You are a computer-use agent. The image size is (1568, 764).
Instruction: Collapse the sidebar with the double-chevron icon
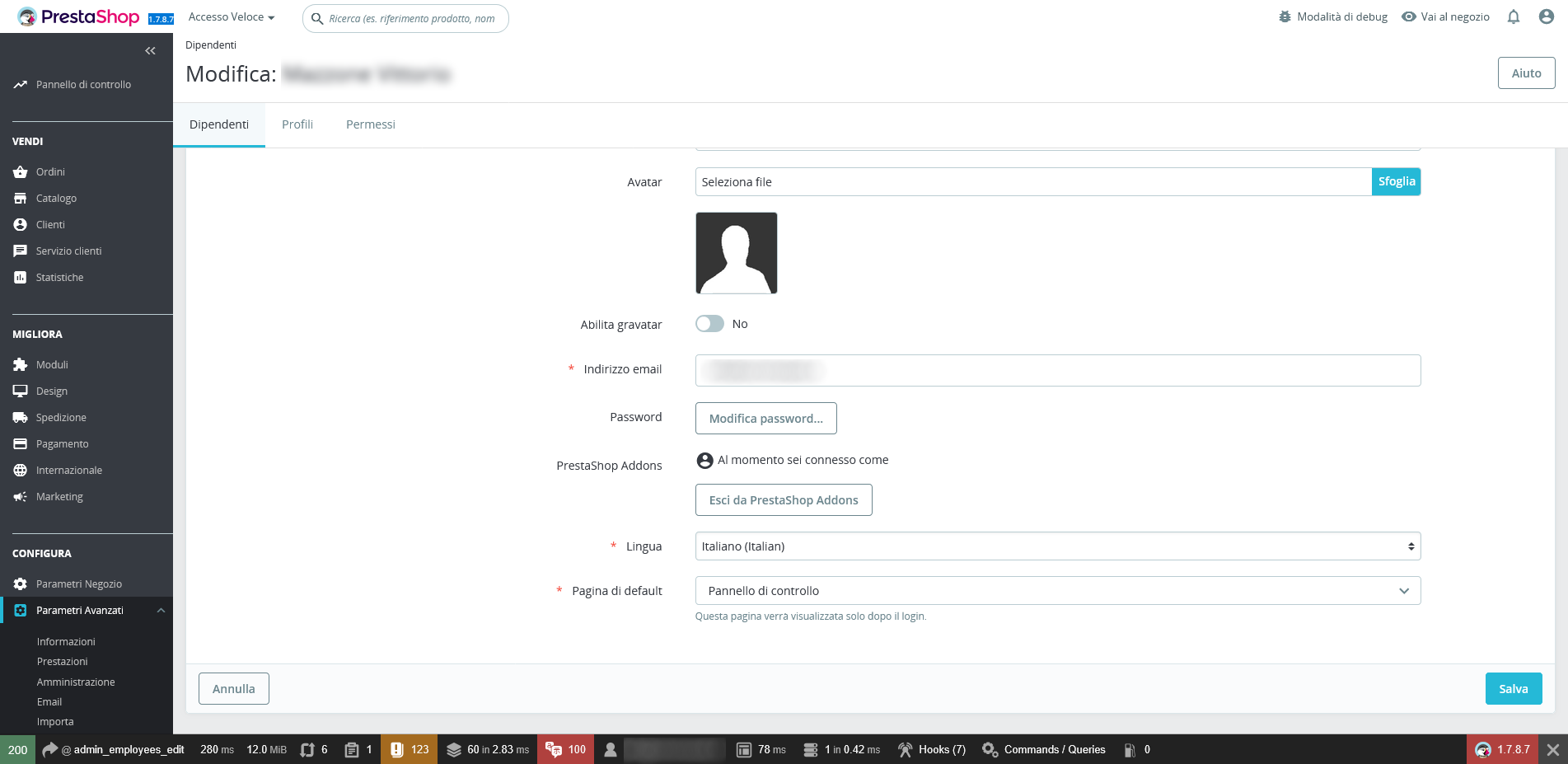point(150,51)
